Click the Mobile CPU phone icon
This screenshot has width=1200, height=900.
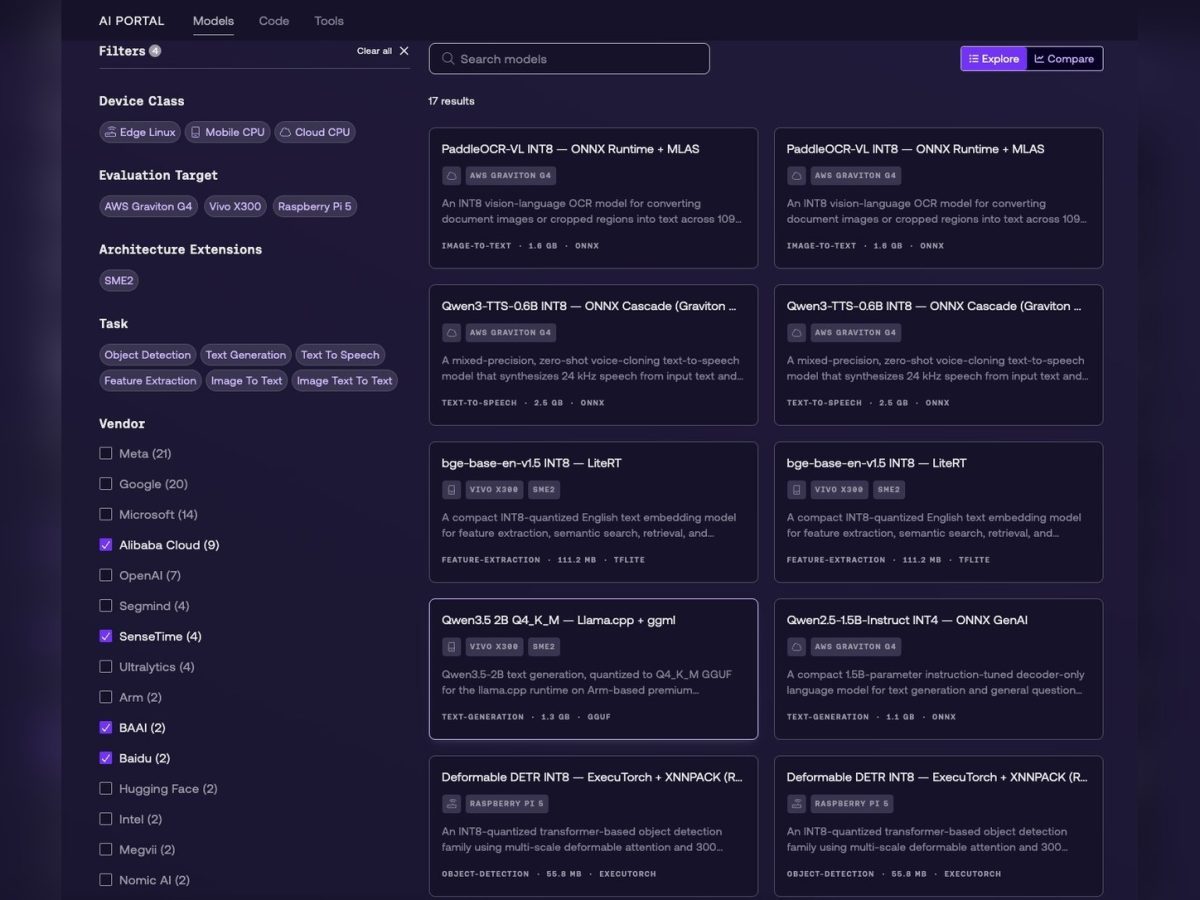196,132
